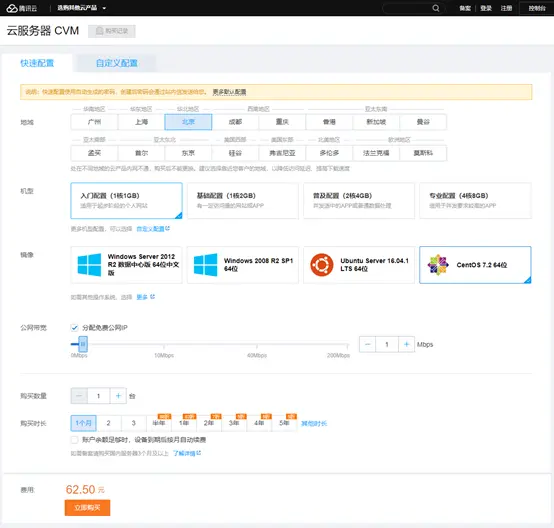554x528 pixels.
Task: Select the 1个月 duration
Action: 83,423
